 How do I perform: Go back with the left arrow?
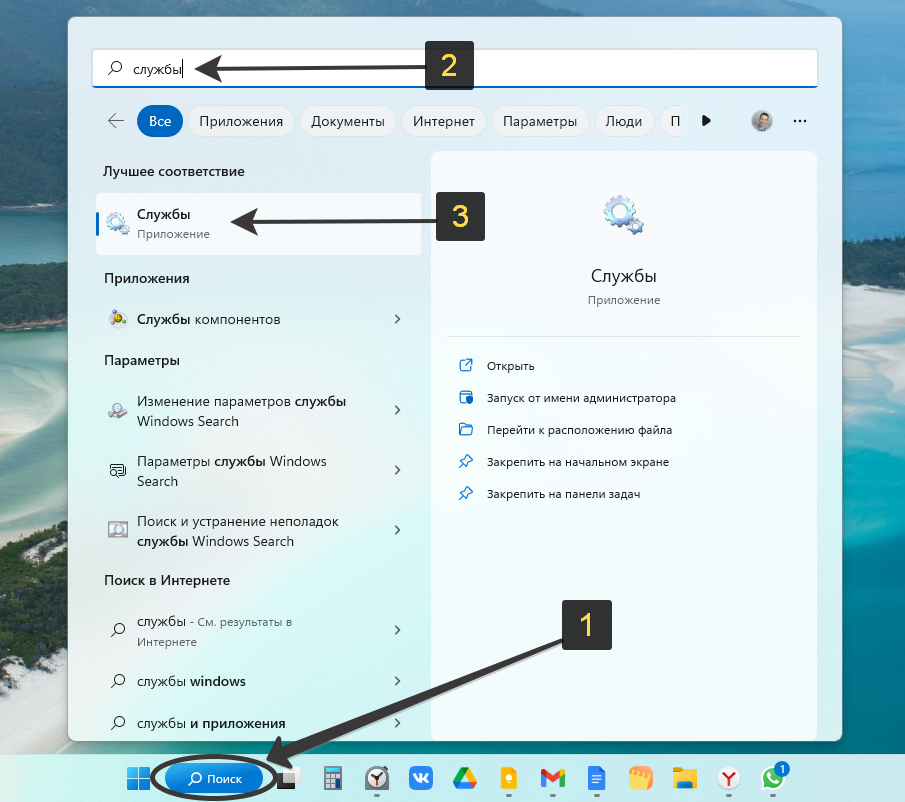[116, 121]
